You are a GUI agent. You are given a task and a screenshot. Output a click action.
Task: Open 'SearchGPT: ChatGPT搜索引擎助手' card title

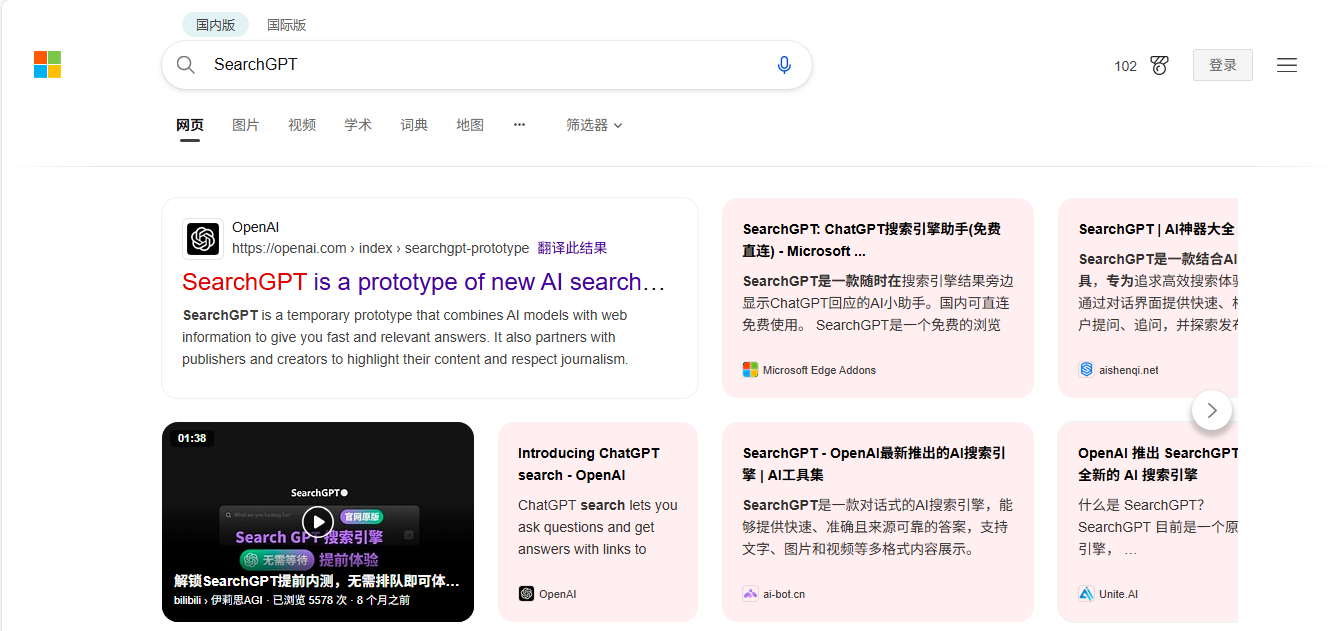872,240
